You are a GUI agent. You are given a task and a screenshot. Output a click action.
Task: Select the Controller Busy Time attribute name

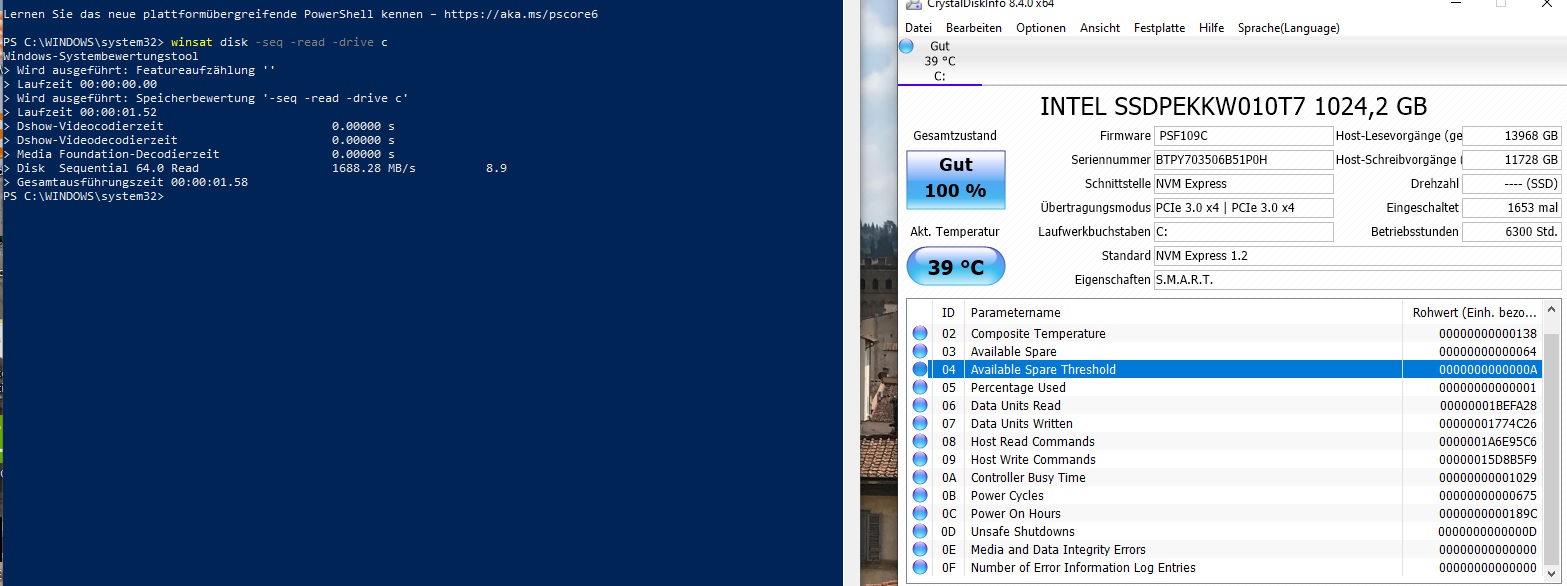tap(1028, 478)
